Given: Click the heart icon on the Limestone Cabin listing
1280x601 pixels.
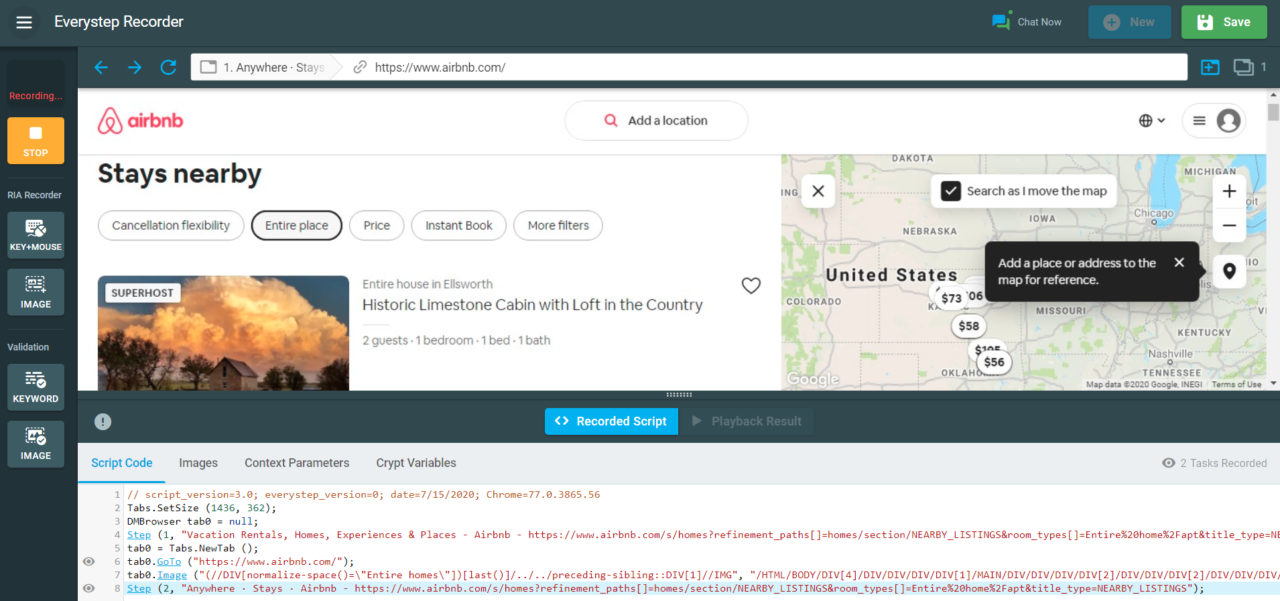Looking at the screenshot, I should point(751,285).
